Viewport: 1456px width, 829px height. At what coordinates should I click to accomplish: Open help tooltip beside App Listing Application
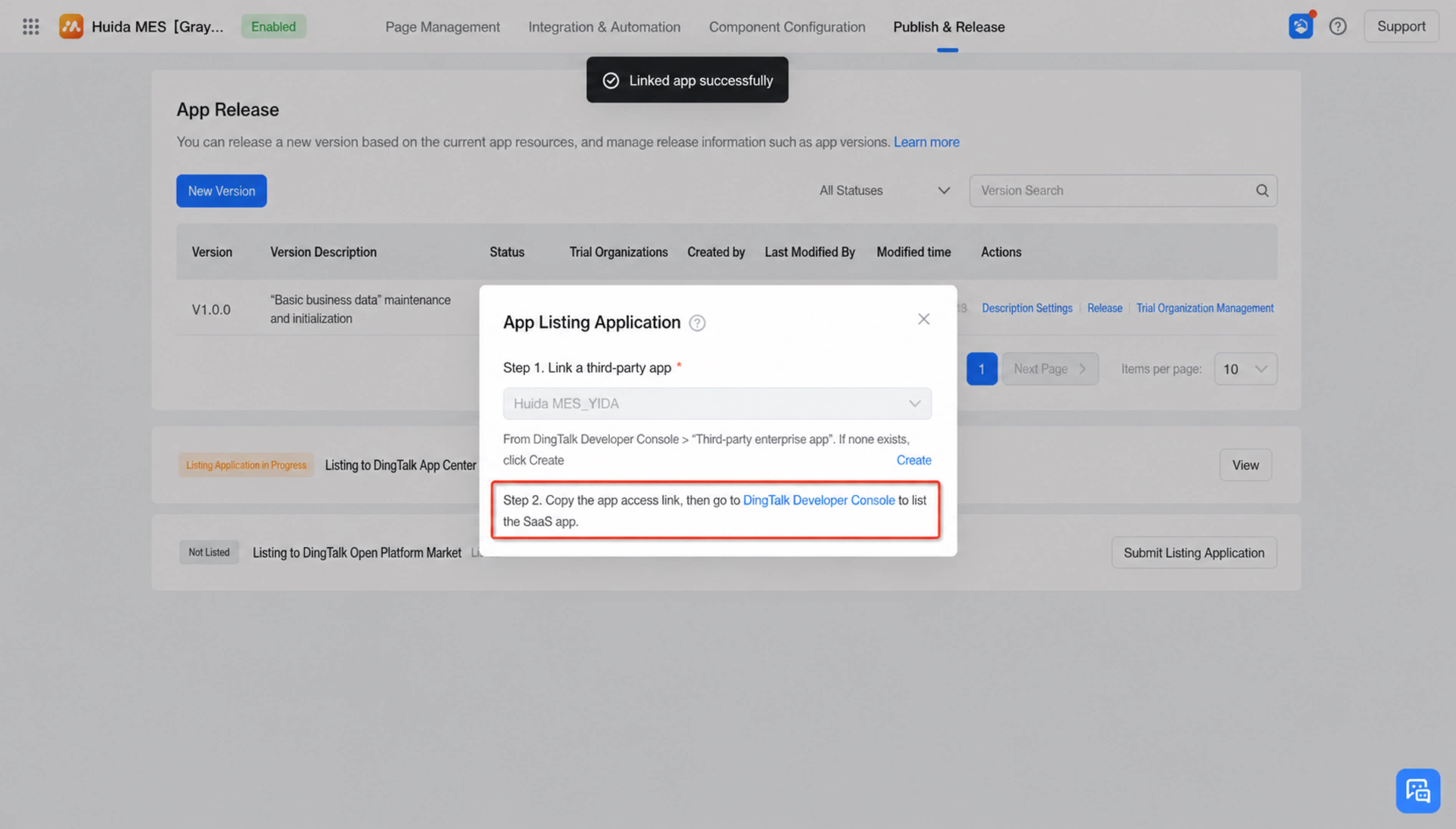pyautogui.click(x=697, y=323)
